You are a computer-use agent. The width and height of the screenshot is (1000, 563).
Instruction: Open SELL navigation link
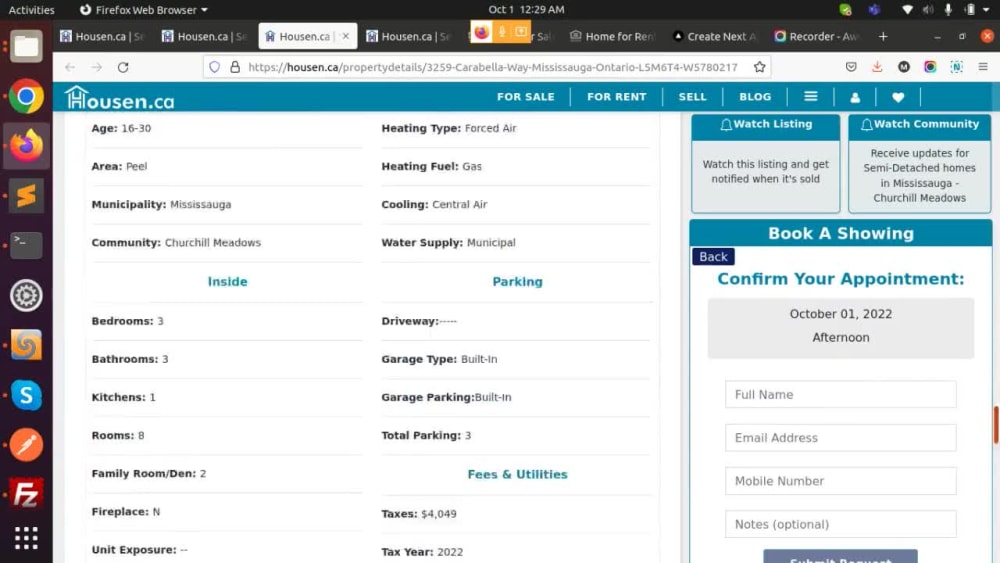692,97
